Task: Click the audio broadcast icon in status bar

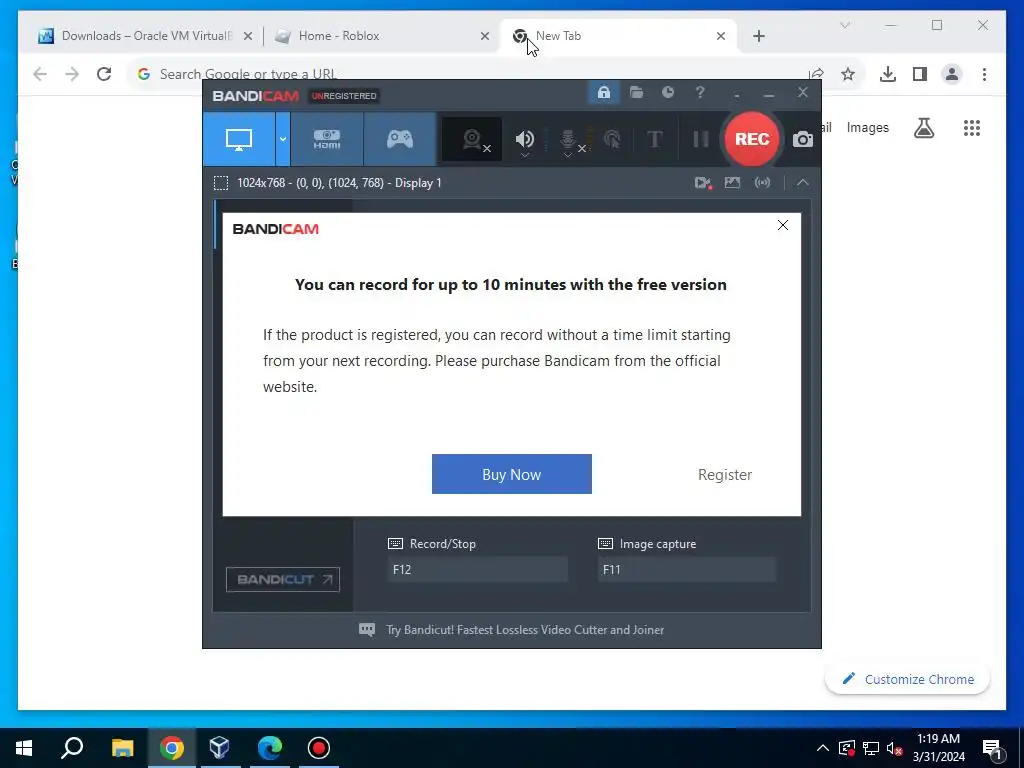Action: (762, 183)
